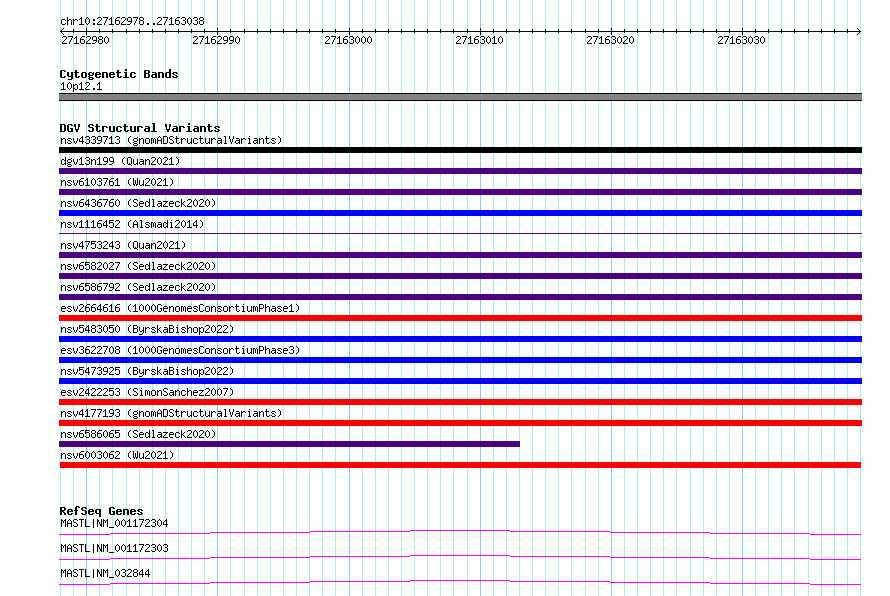Click the short purple bar under nsv6586065
890x596 pixels.
289,444
